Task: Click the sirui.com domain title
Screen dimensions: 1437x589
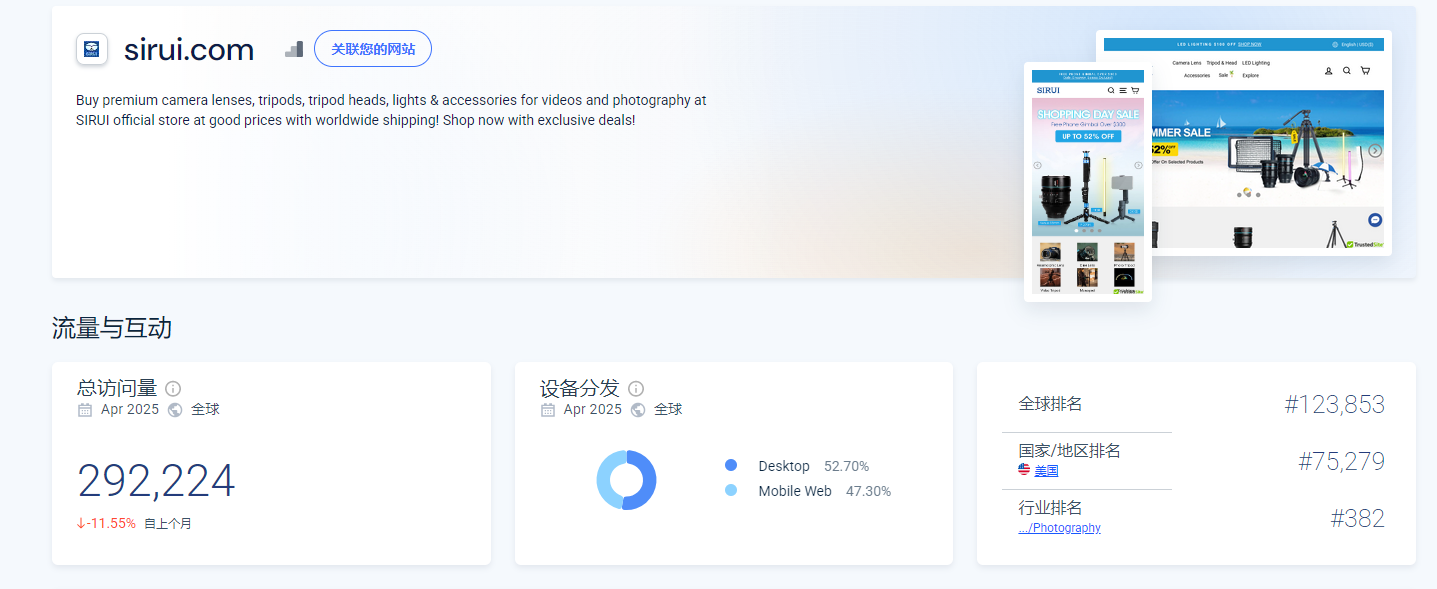Action: (189, 49)
